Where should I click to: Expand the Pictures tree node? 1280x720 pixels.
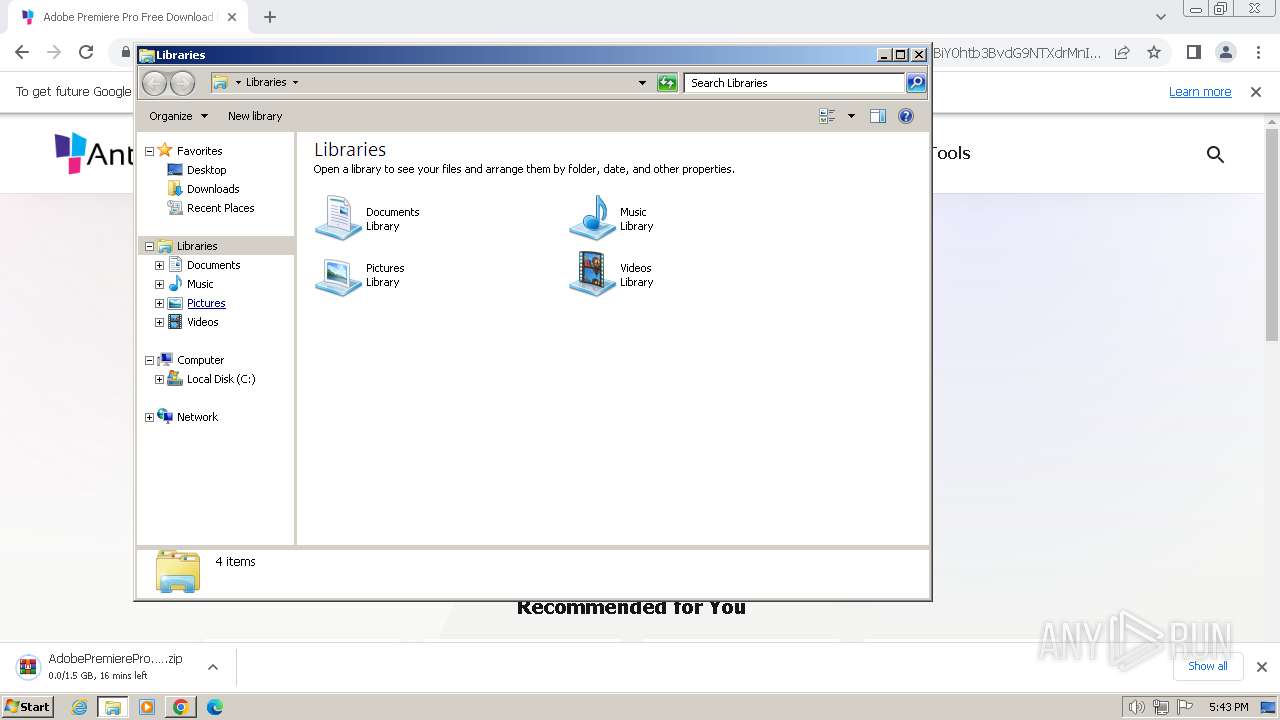159,303
